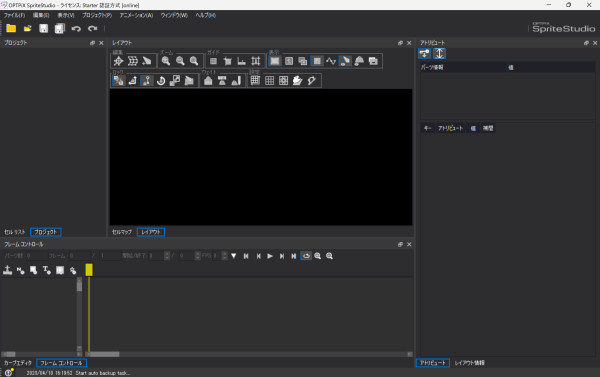
Task: Toggle the loop playback button
Action: click(x=306, y=256)
